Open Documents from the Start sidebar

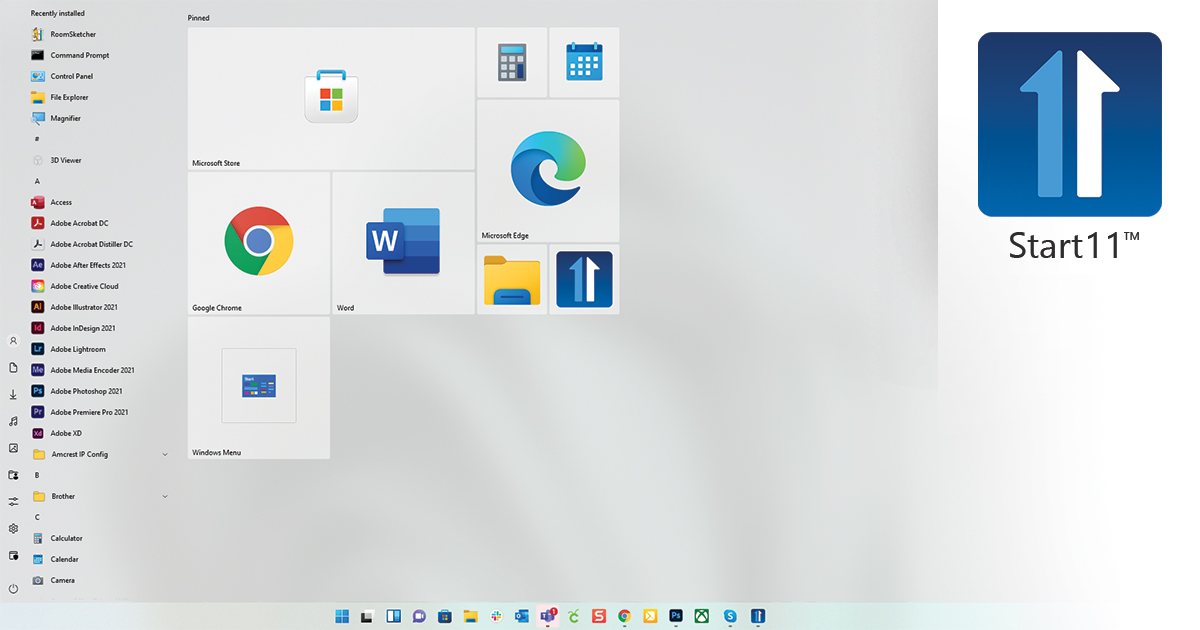coord(13,368)
